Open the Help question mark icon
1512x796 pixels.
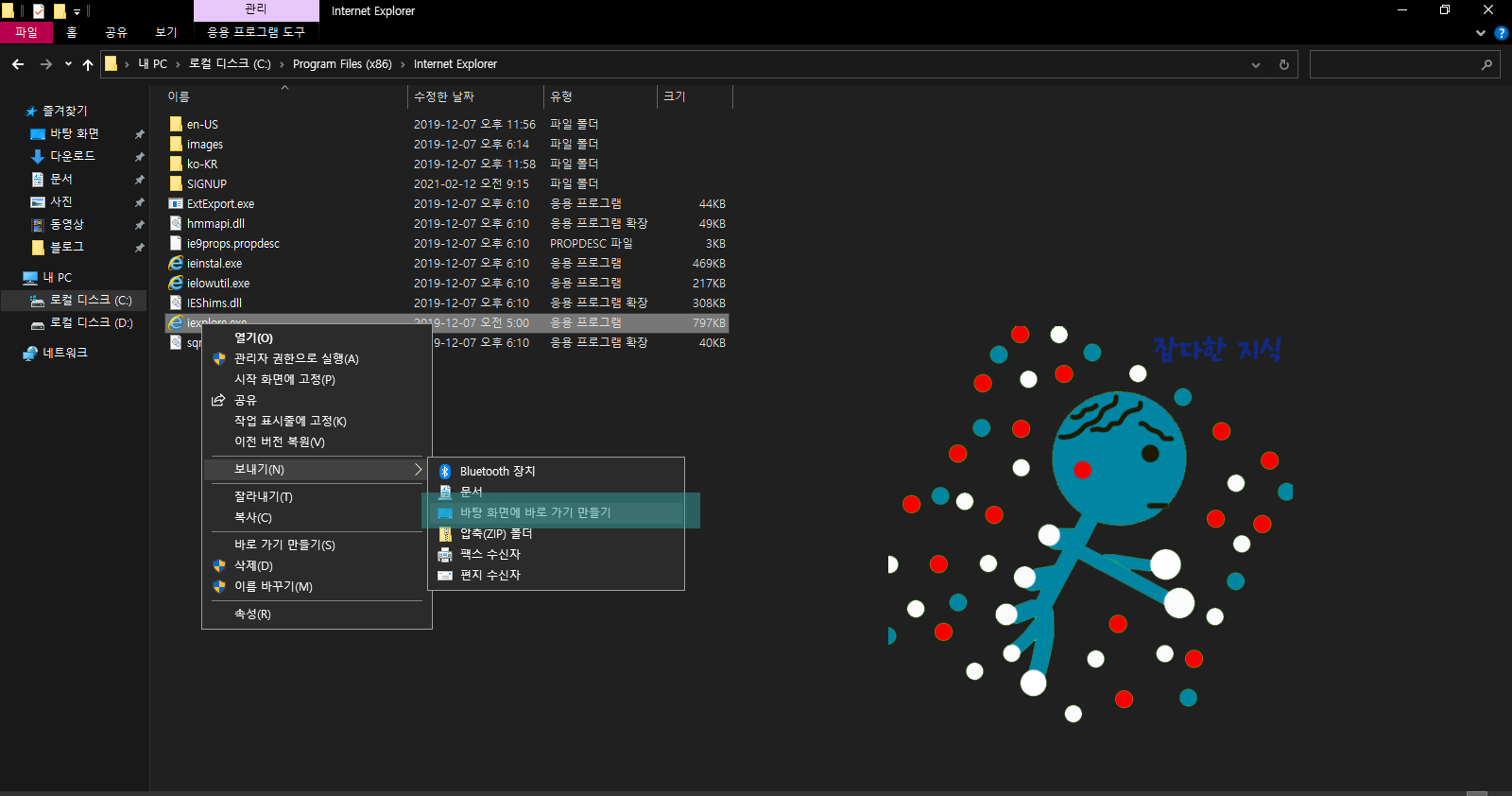coord(1501,33)
